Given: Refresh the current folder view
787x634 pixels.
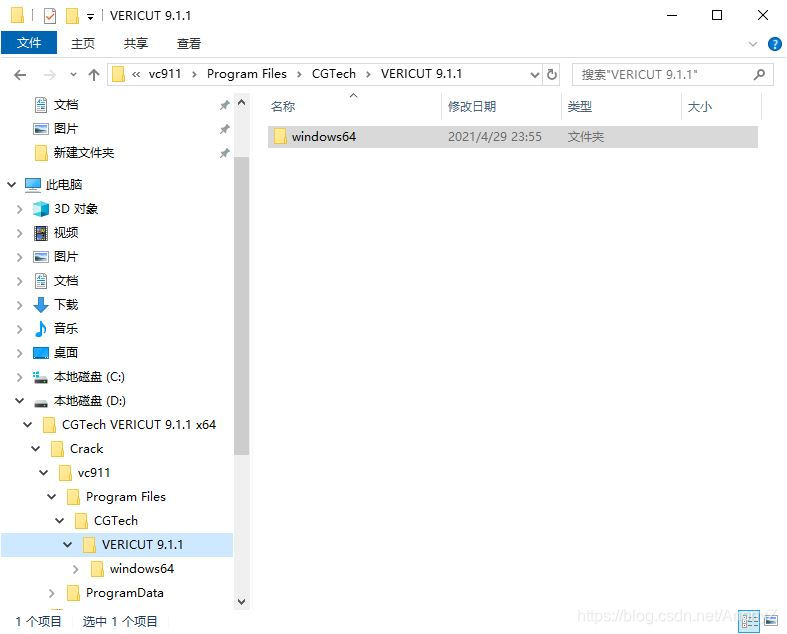Looking at the screenshot, I should [552, 75].
